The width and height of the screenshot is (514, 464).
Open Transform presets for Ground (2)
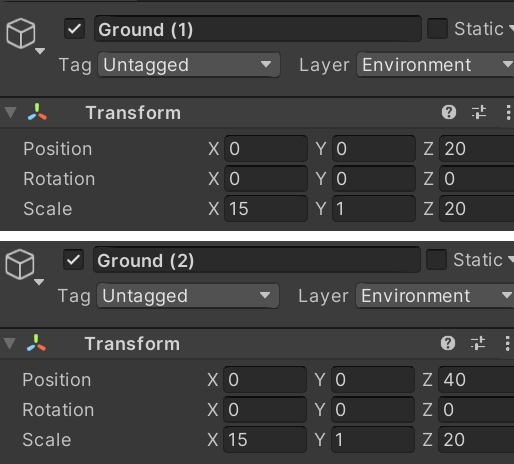(478, 343)
